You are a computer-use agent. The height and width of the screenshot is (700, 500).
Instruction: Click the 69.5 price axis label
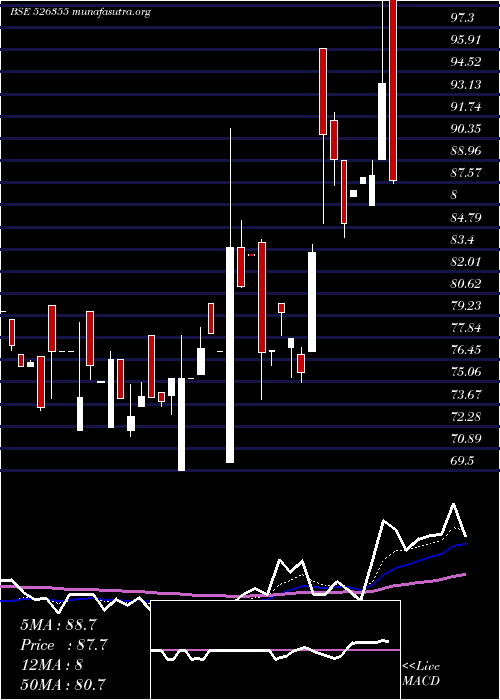pos(463,461)
